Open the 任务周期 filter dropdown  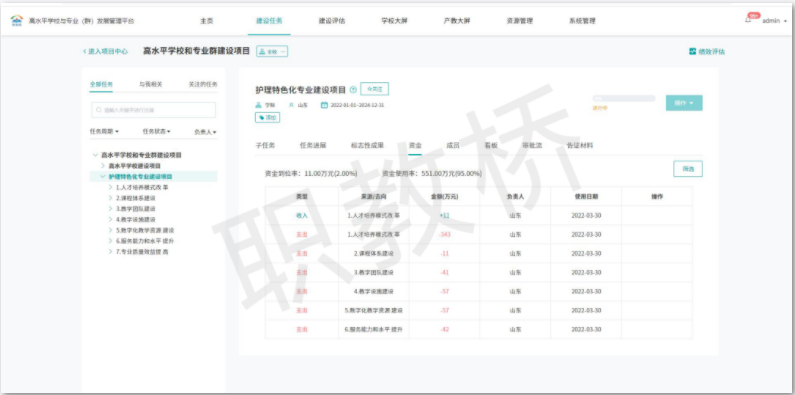(x=104, y=131)
